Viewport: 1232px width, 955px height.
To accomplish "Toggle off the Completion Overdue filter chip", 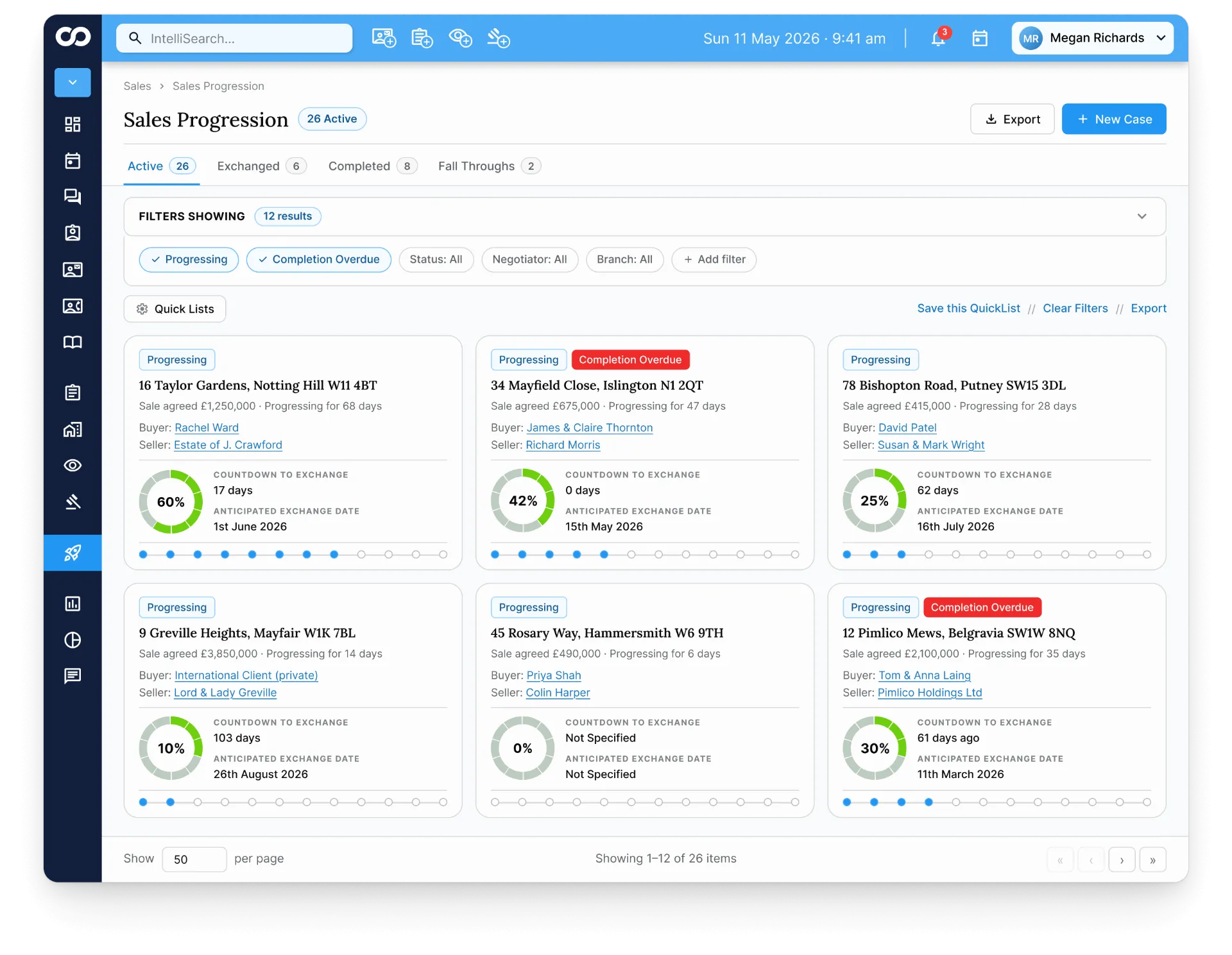I will point(319,260).
